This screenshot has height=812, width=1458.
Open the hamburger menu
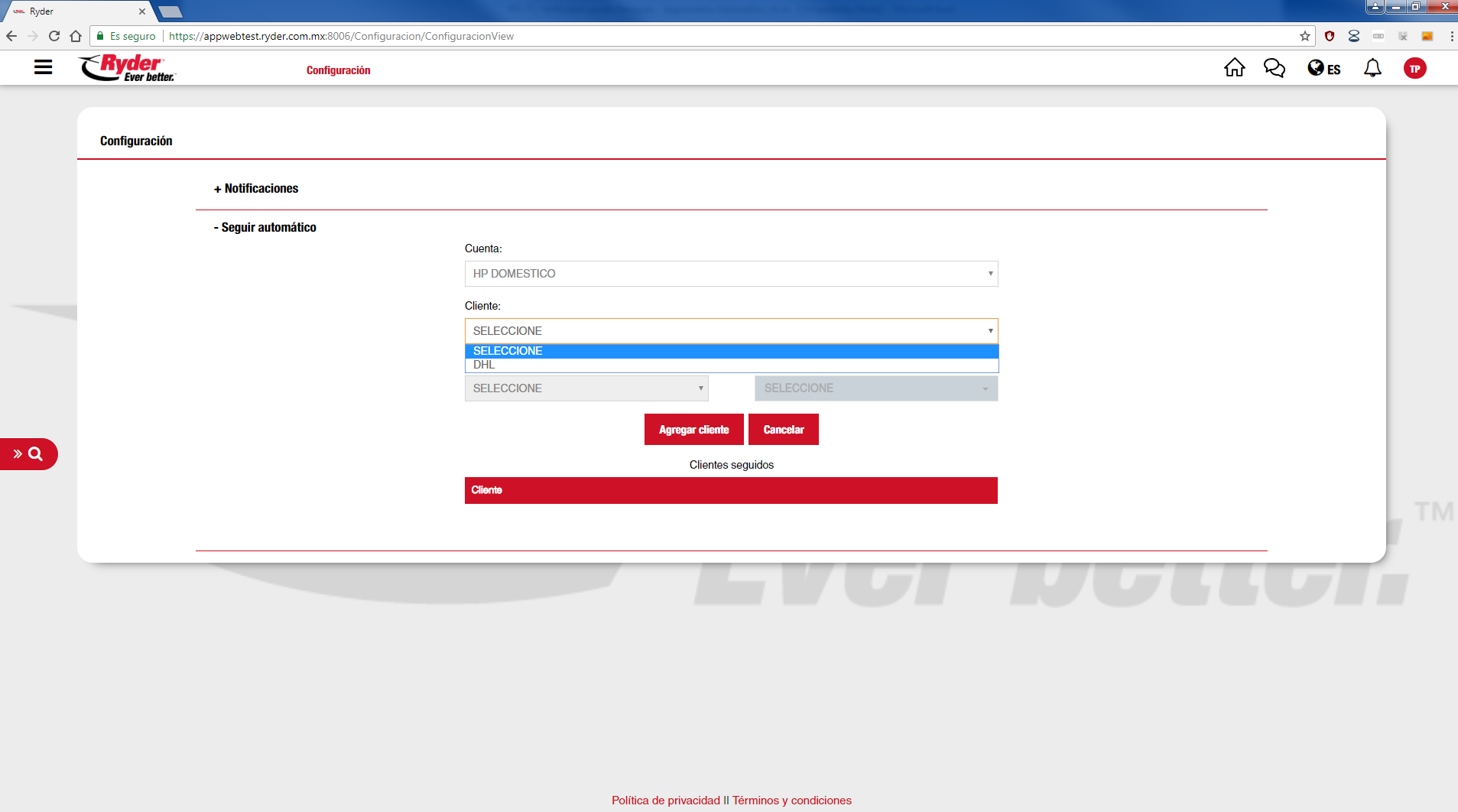point(44,67)
